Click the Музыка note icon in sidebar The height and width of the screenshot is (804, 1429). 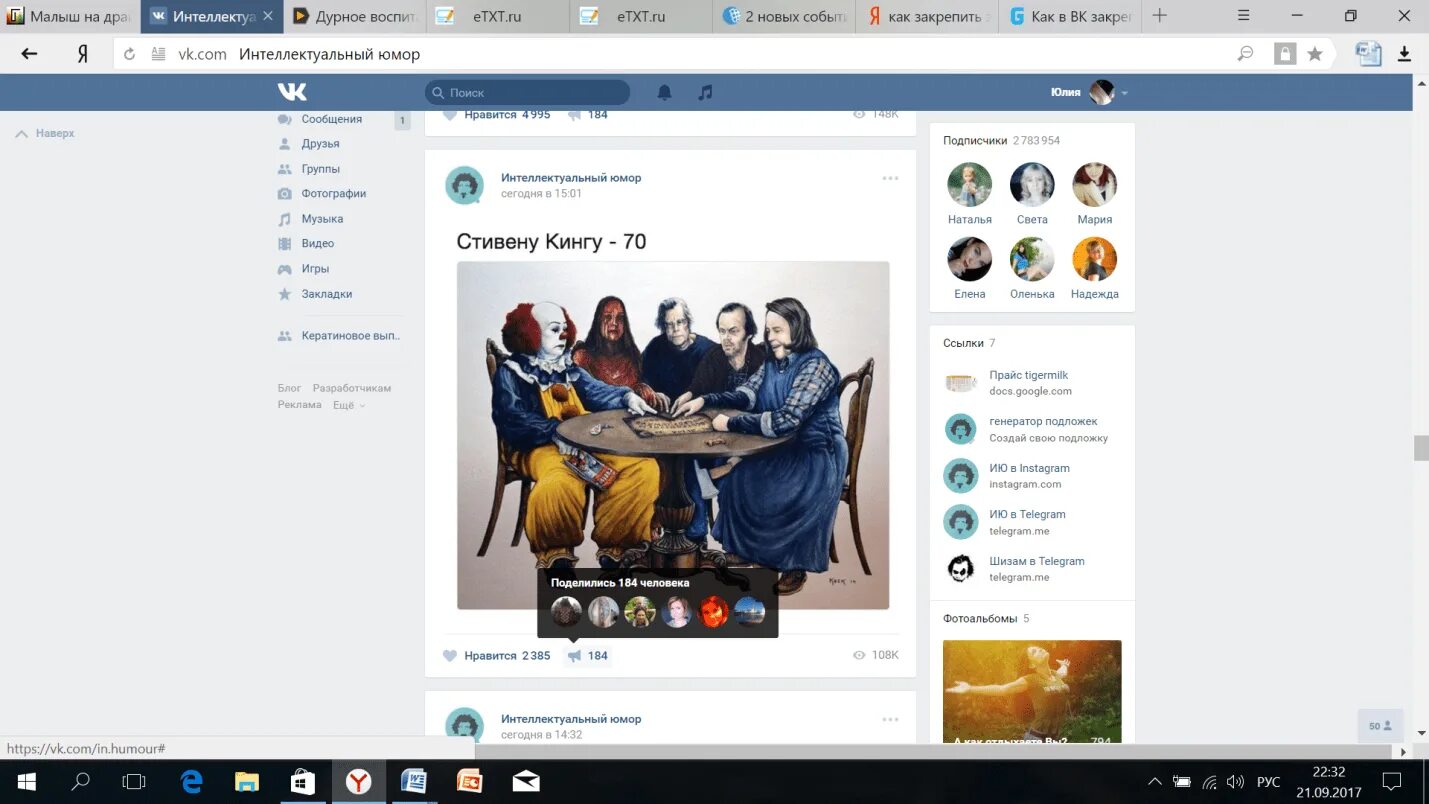[284, 219]
